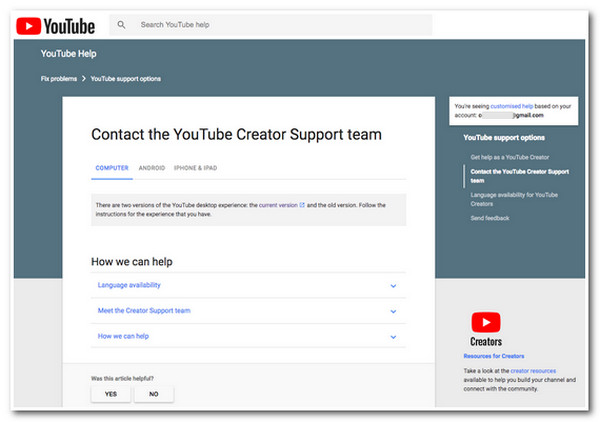Focus the Search YouTube help field
Viewport: 600px width, 422px height.
click(271, 25)
